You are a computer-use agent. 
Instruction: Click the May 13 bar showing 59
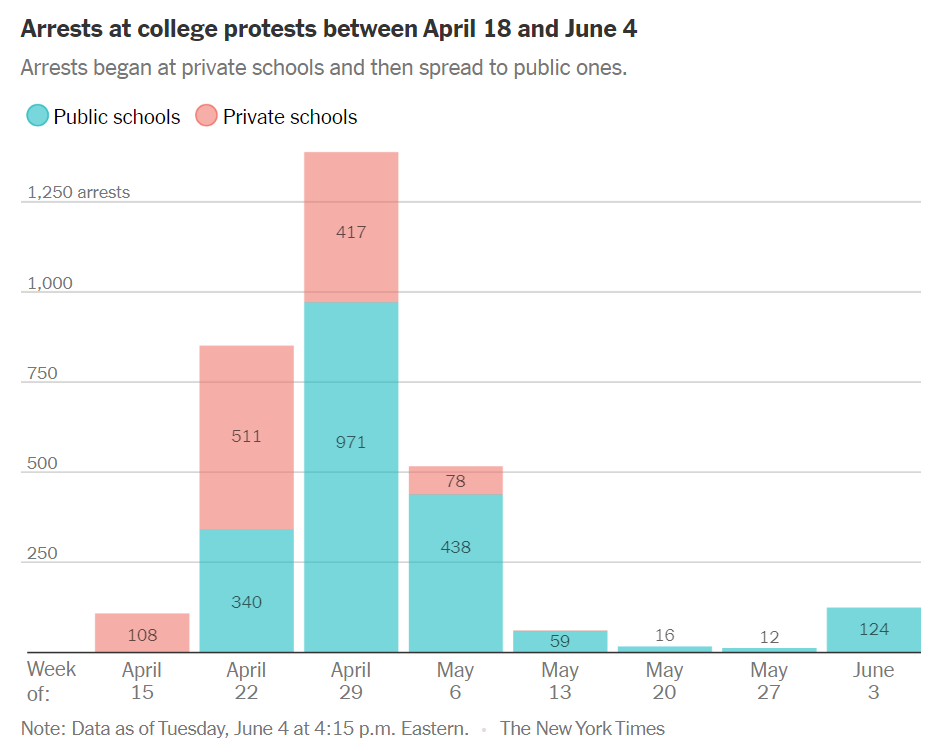[560, 641]
